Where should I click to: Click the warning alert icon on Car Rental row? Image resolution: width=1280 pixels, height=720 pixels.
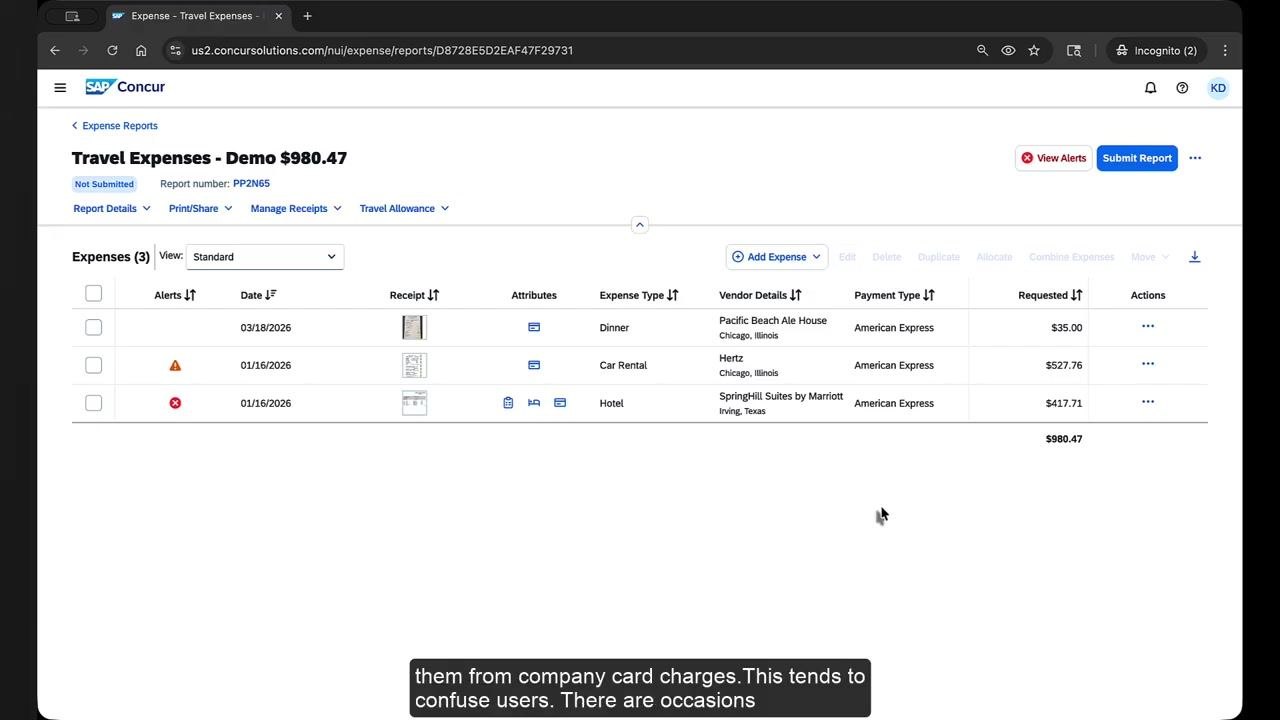[175, 365]
